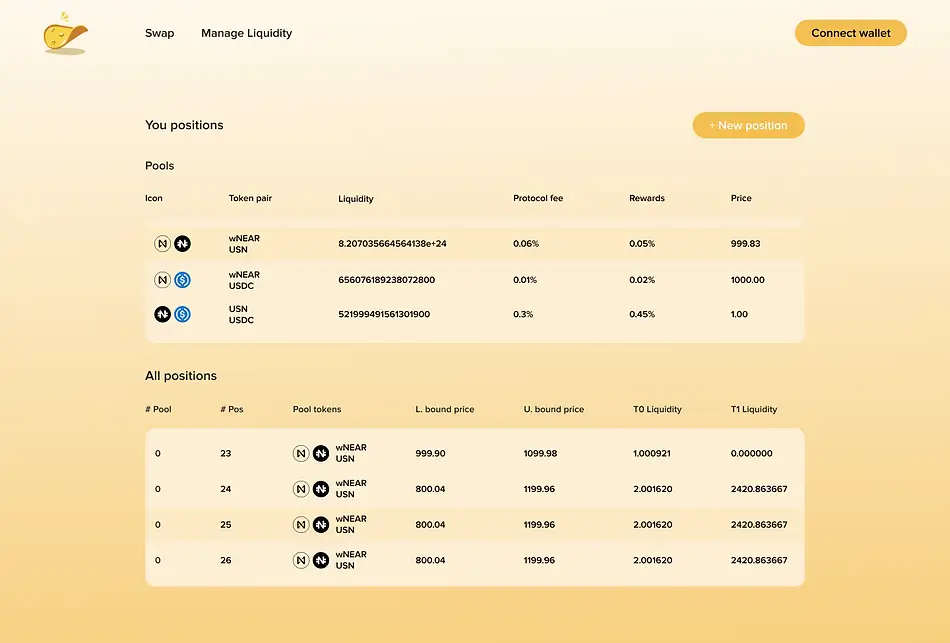Viewport: 950px width, 643px height.
Task: Click the L. bound price header
Action: pyautogui.click(x=445, y=409)
